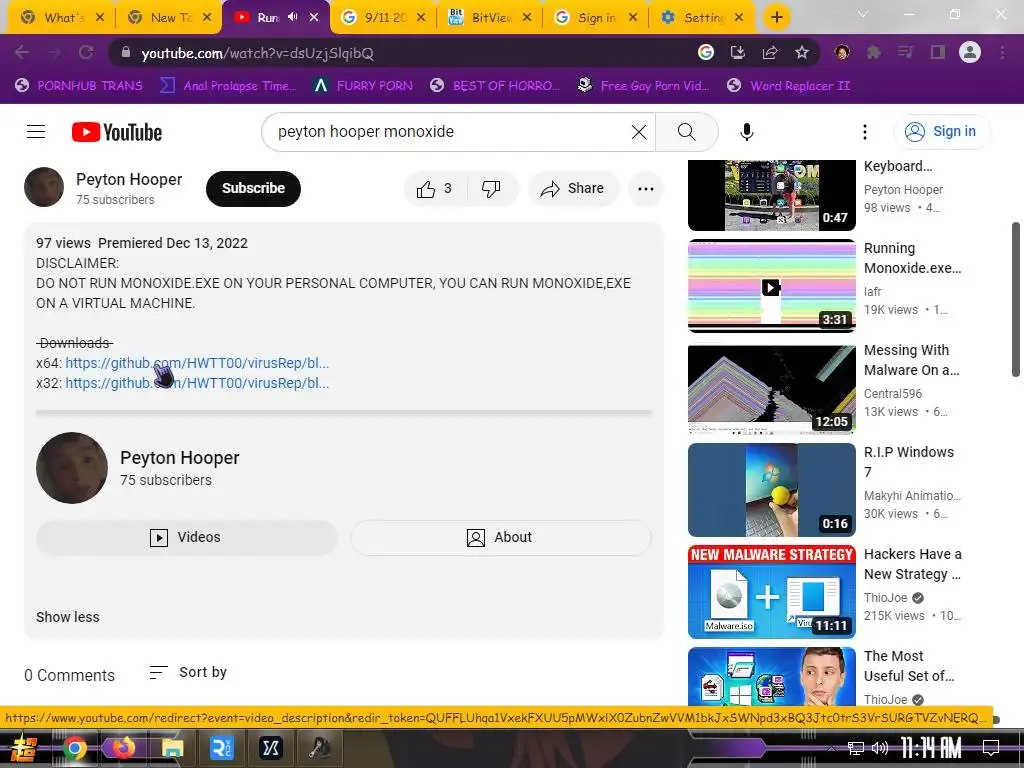Open taskbar volume control
Viewport: 1024px width, 768px height.
880,748
